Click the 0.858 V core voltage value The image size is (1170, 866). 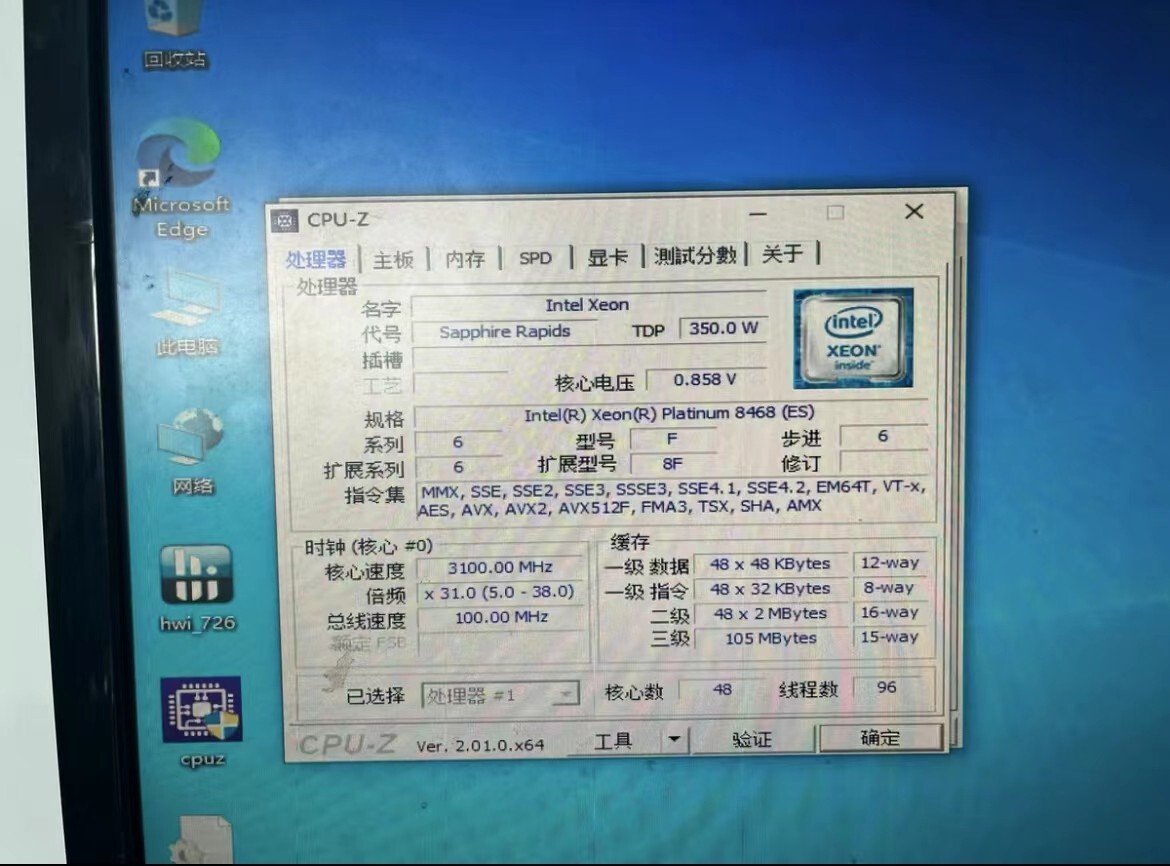705,380
